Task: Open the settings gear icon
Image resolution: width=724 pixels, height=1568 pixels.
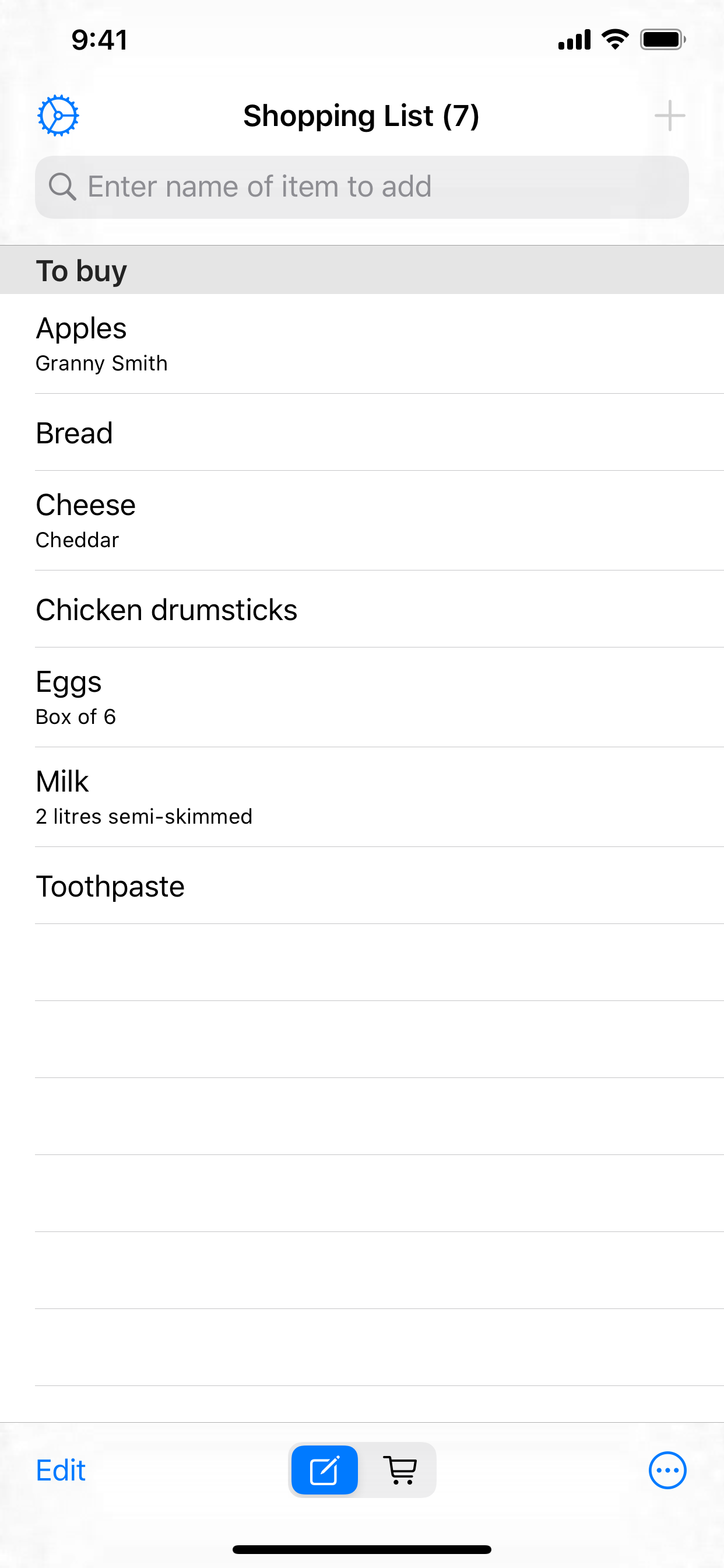Action: 58,115
